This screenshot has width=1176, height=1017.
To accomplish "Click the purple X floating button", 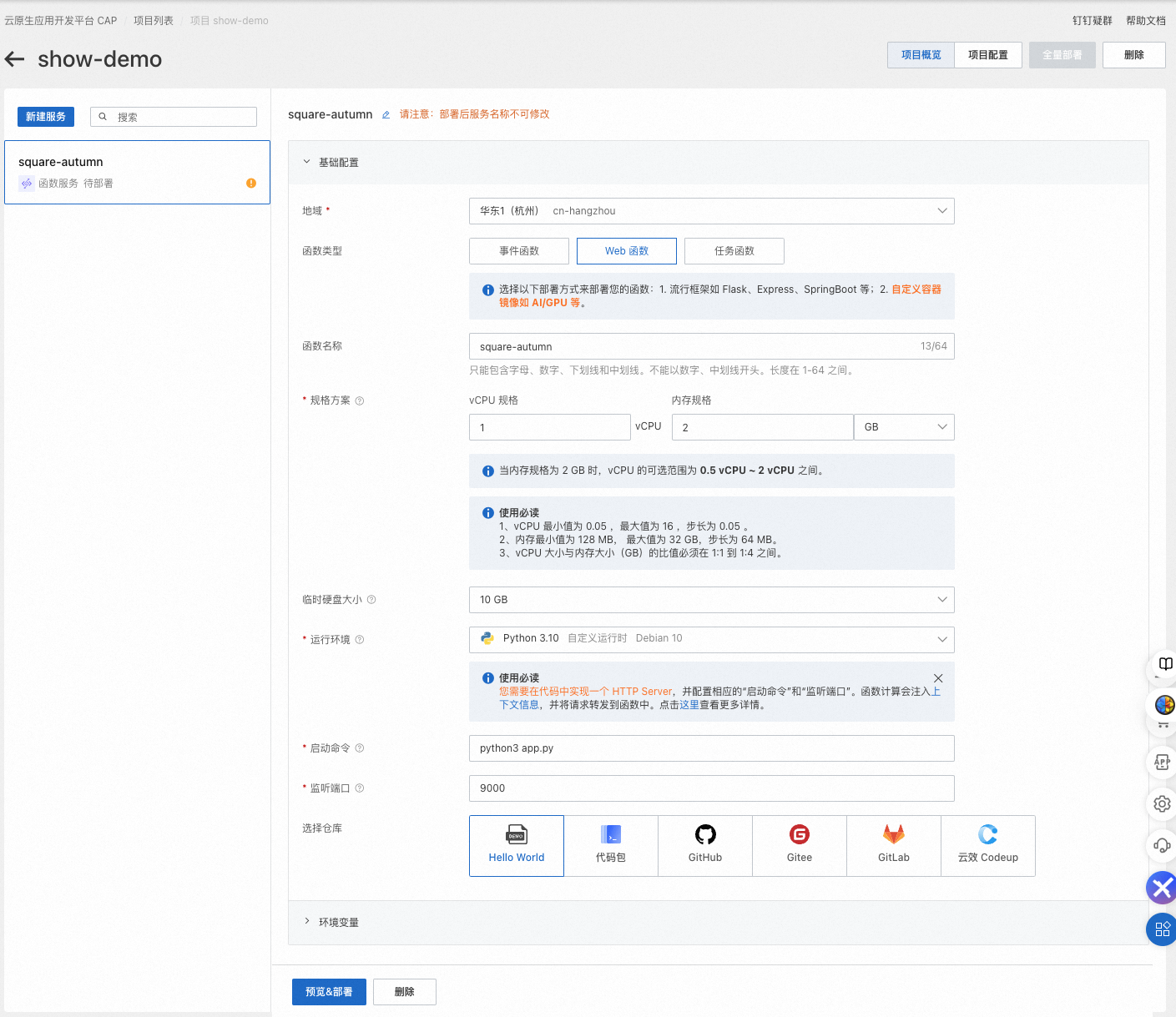I will pos(1162,888).
